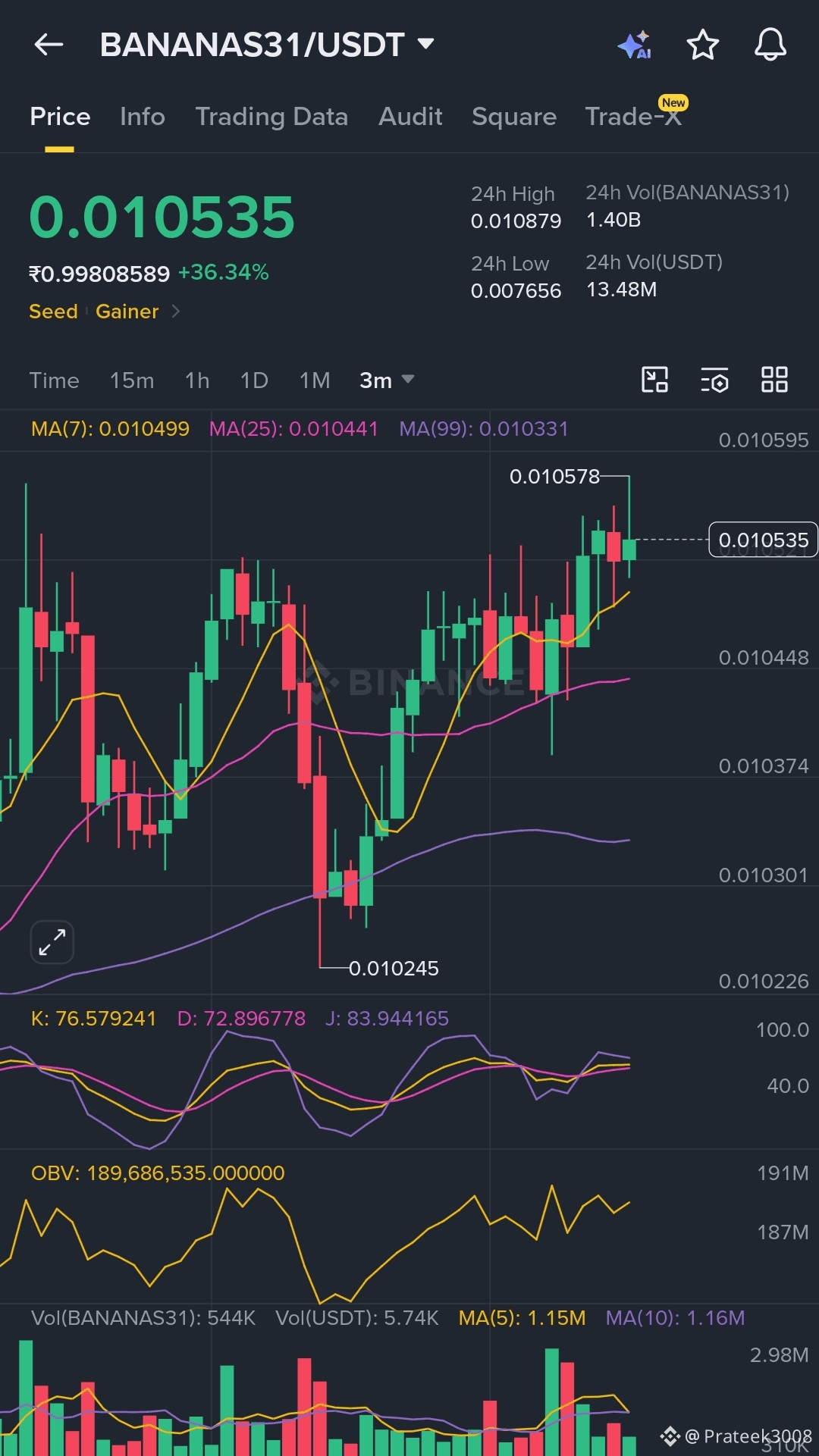Open price alert bell icon
The width and height of the screenshot is (819, 1456).
click(770, 44)
